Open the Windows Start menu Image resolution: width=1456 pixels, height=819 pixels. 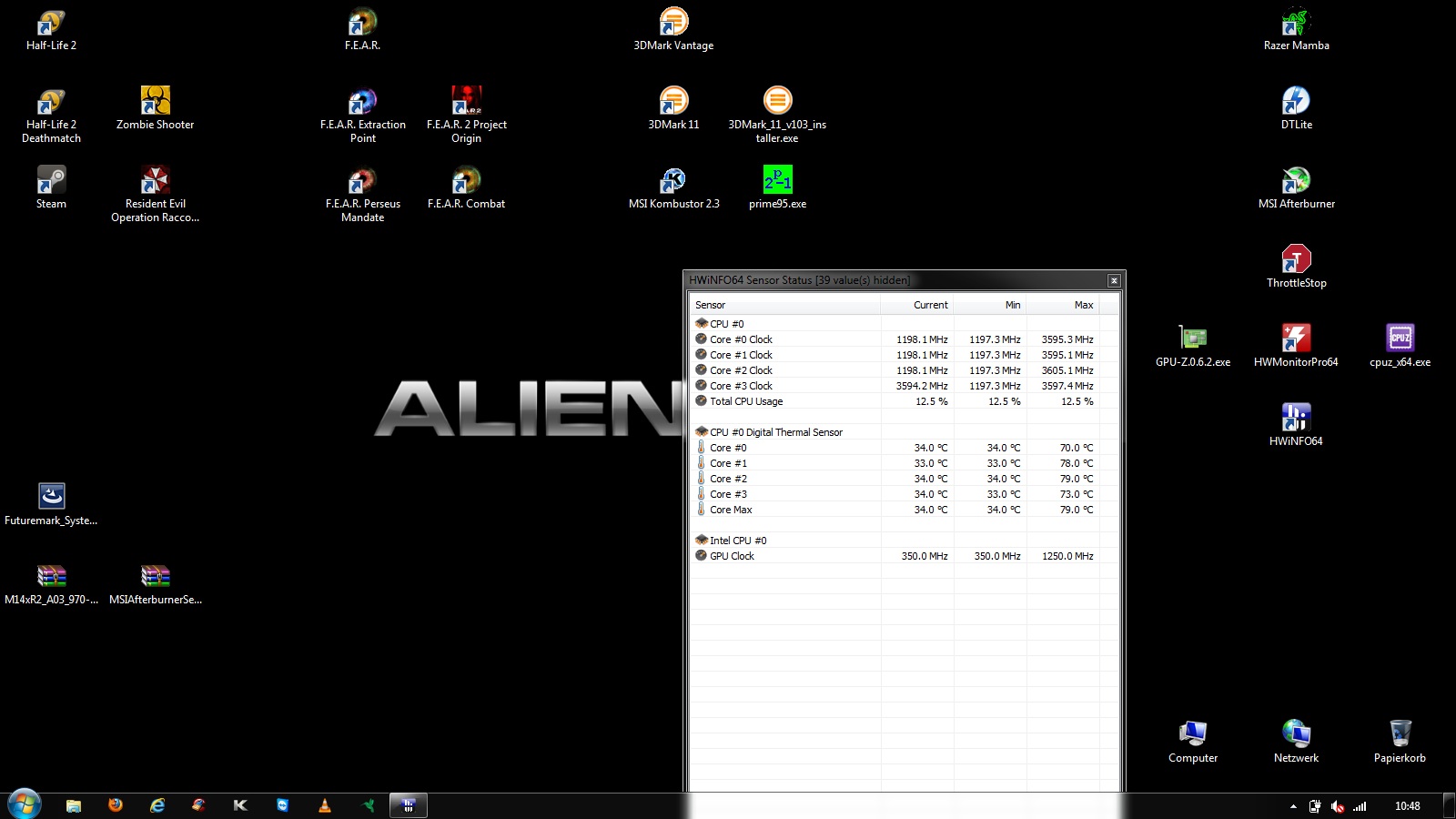tap(25, 805)
